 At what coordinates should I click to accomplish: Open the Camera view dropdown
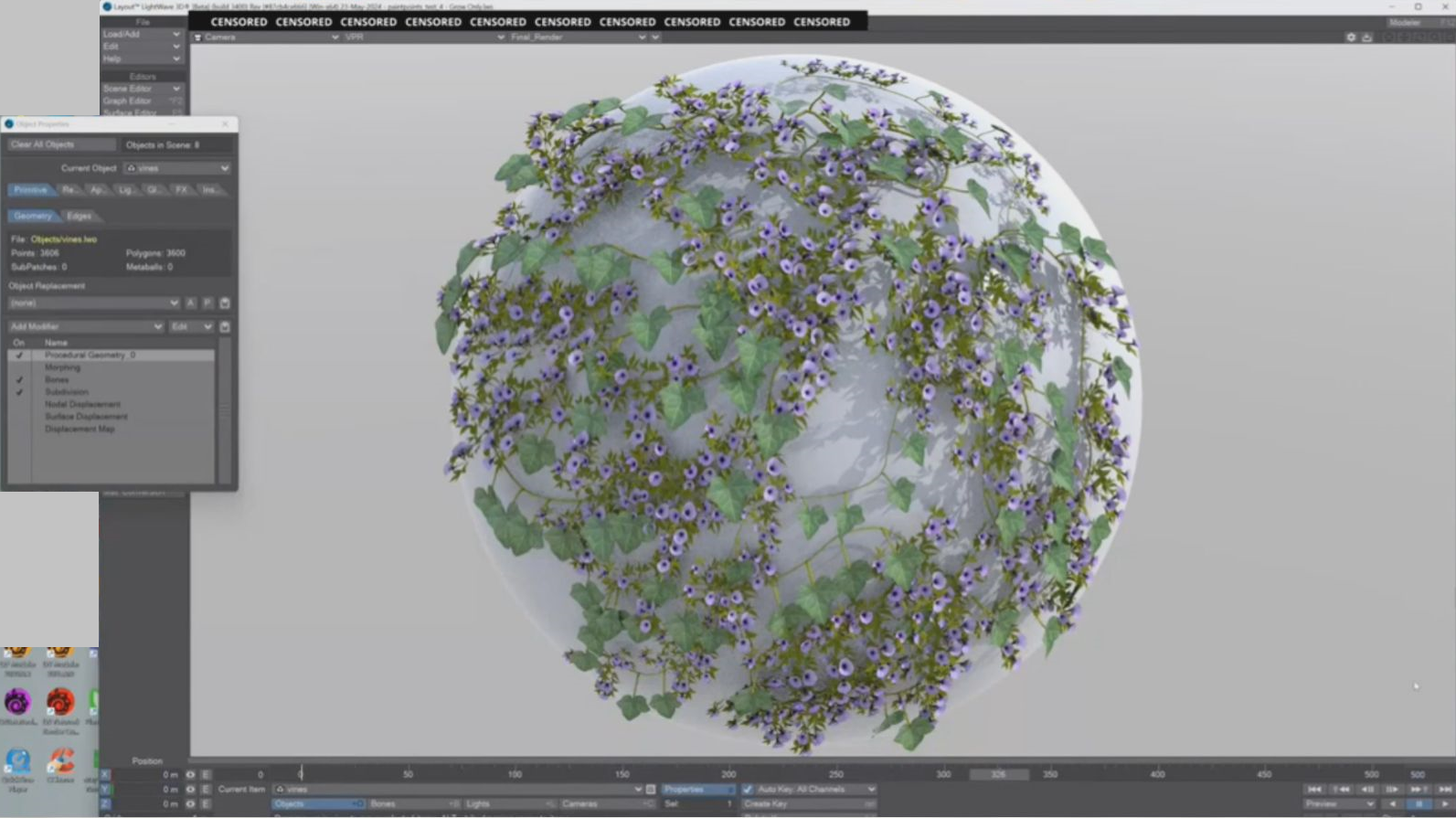(x=266, y=37)
